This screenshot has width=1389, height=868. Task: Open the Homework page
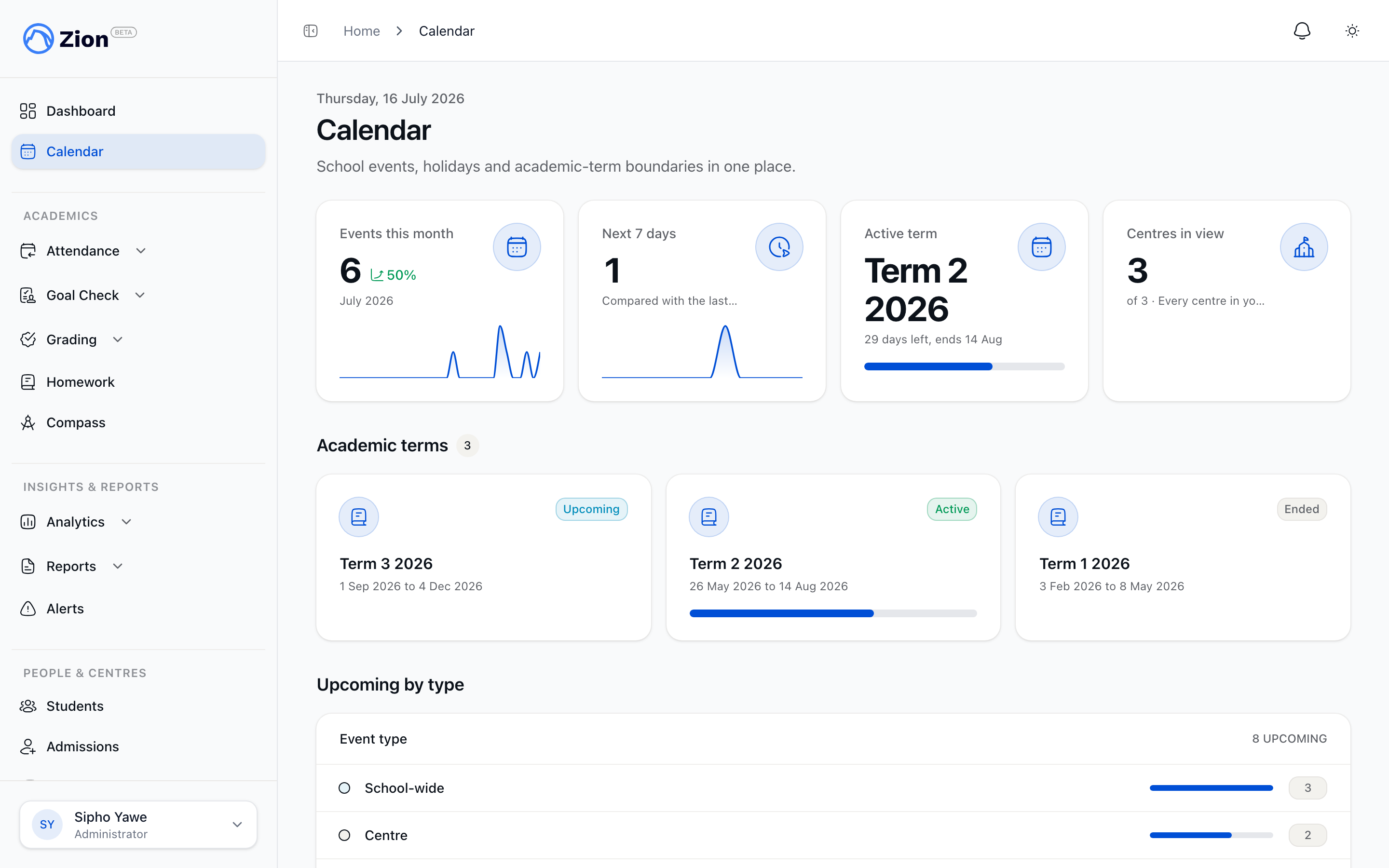tap(138, 382)
